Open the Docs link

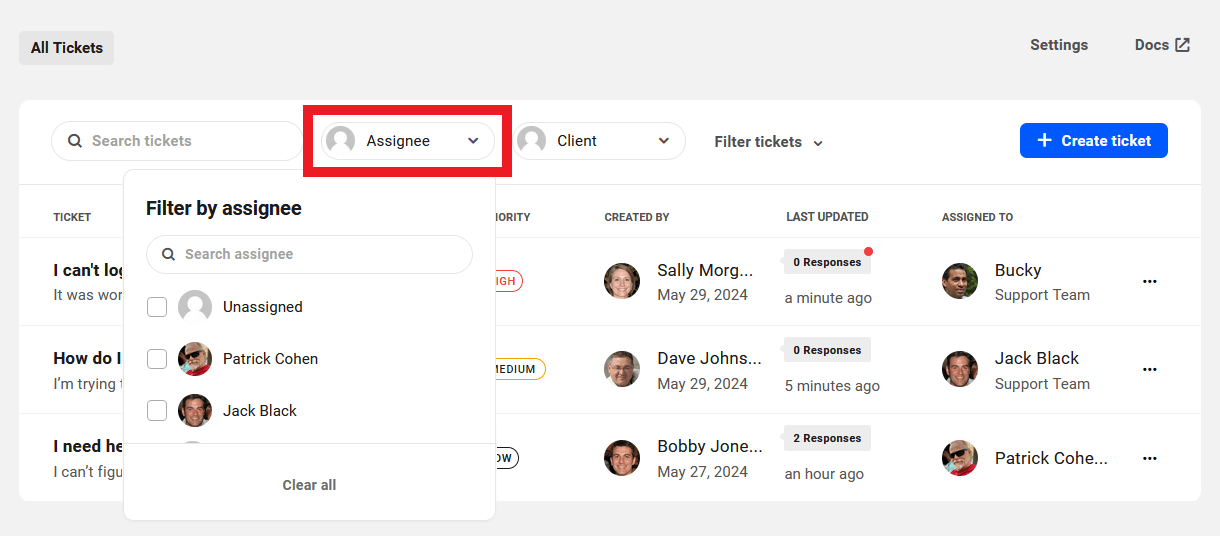pos(1152,45)
